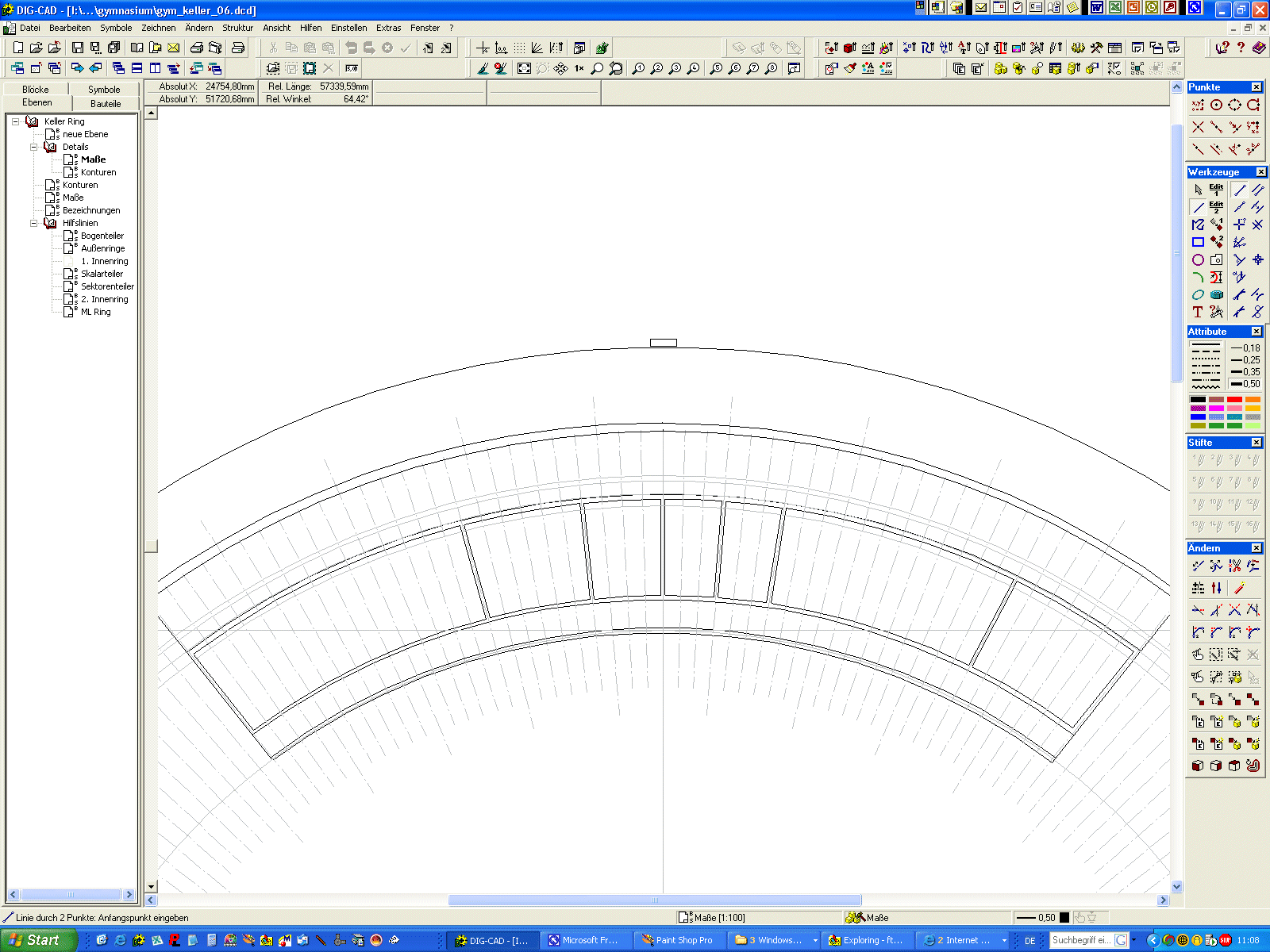Click the envelope mail icon
The image size is (1270, 952).
(x=174, y=48)
